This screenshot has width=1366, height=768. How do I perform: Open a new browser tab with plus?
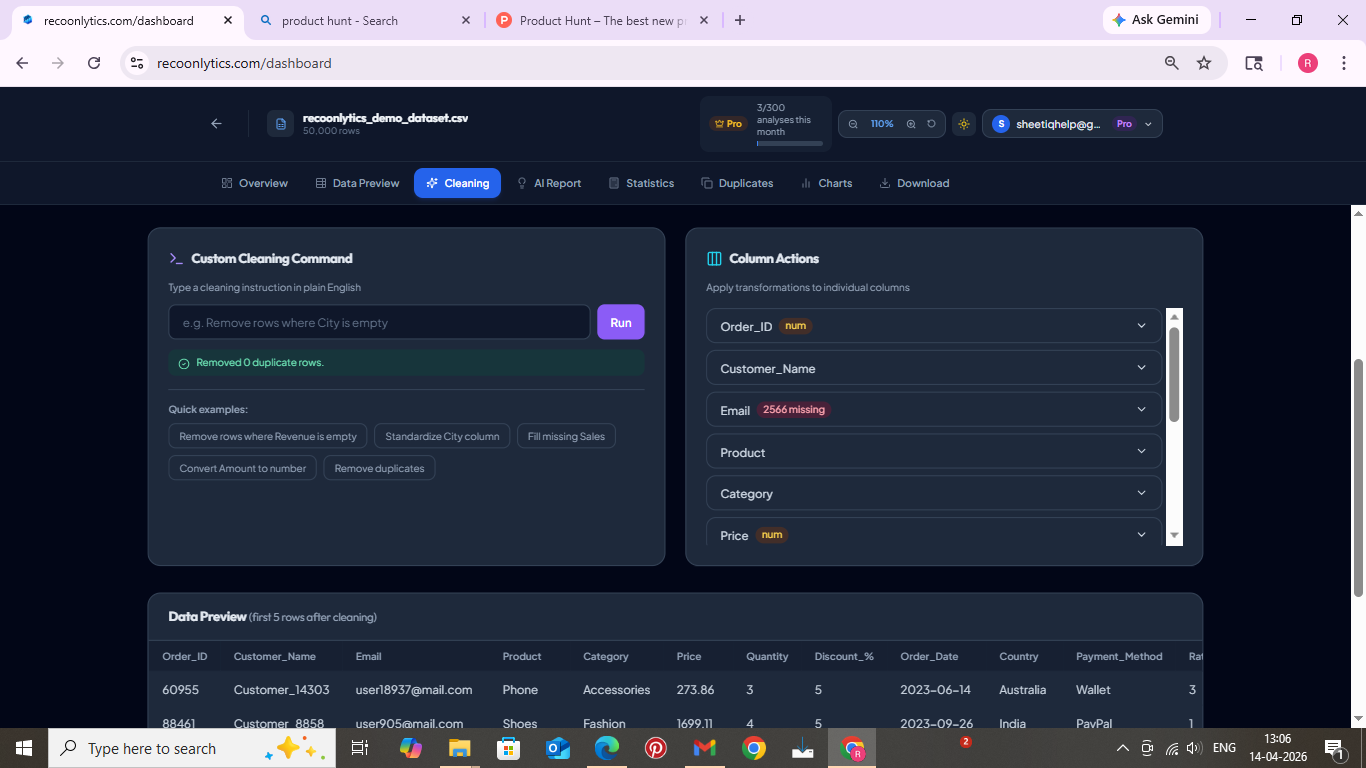tap(740, 20)
